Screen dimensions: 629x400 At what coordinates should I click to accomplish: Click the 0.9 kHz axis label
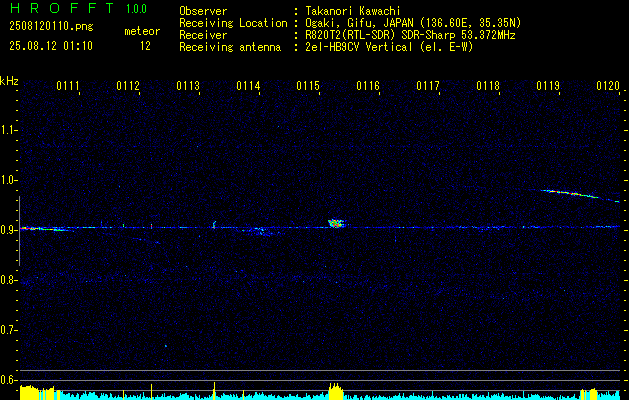click(8, 230)
